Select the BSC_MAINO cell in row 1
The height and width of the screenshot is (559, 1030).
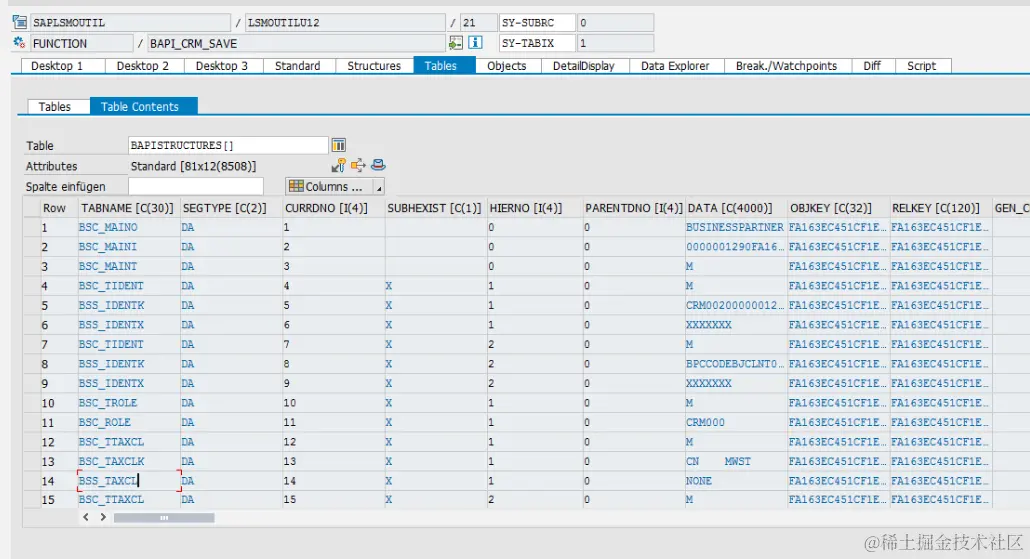[x=129, y=227]
